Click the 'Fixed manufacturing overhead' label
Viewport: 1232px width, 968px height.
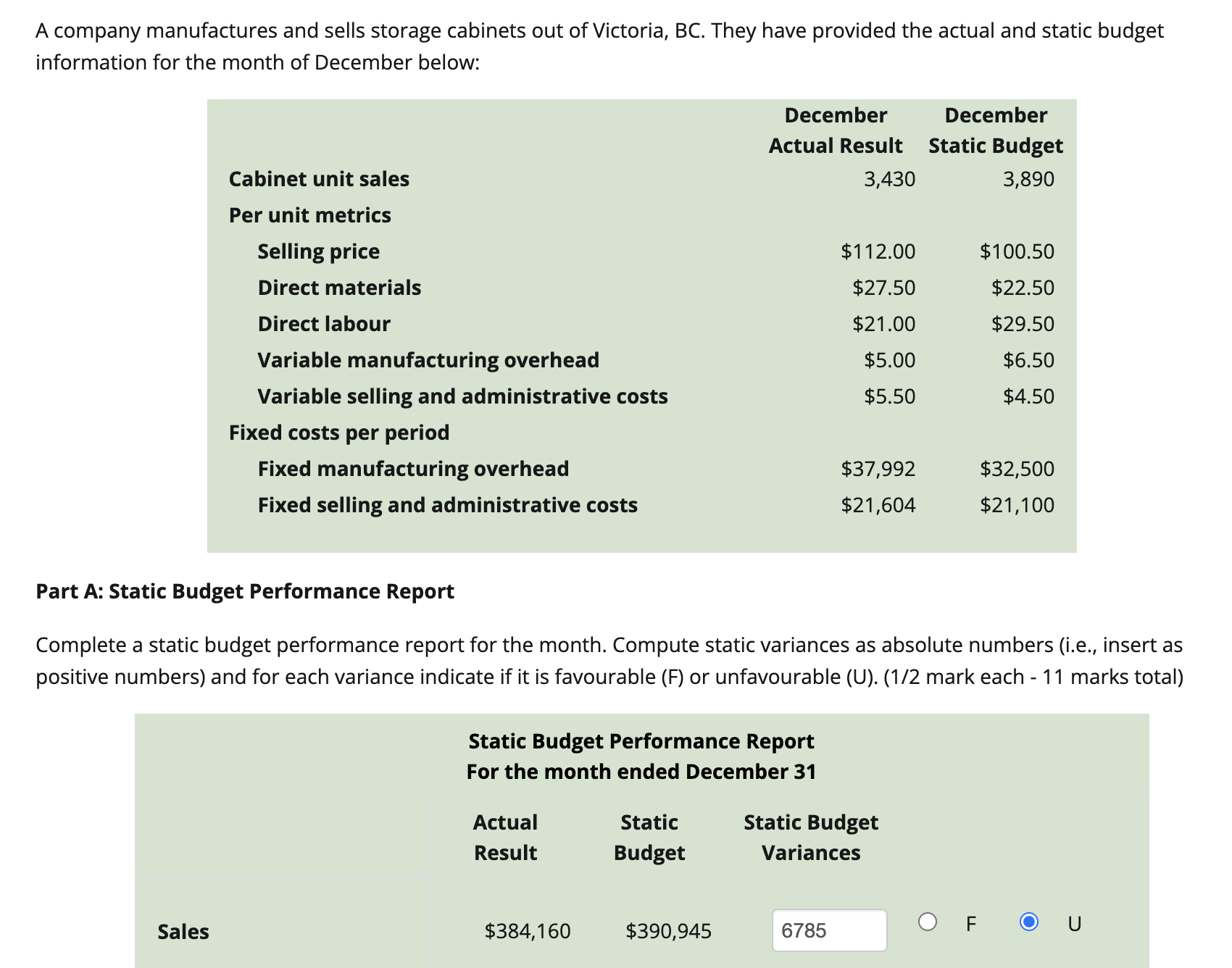pyautogui.click(x=413, y=469)
